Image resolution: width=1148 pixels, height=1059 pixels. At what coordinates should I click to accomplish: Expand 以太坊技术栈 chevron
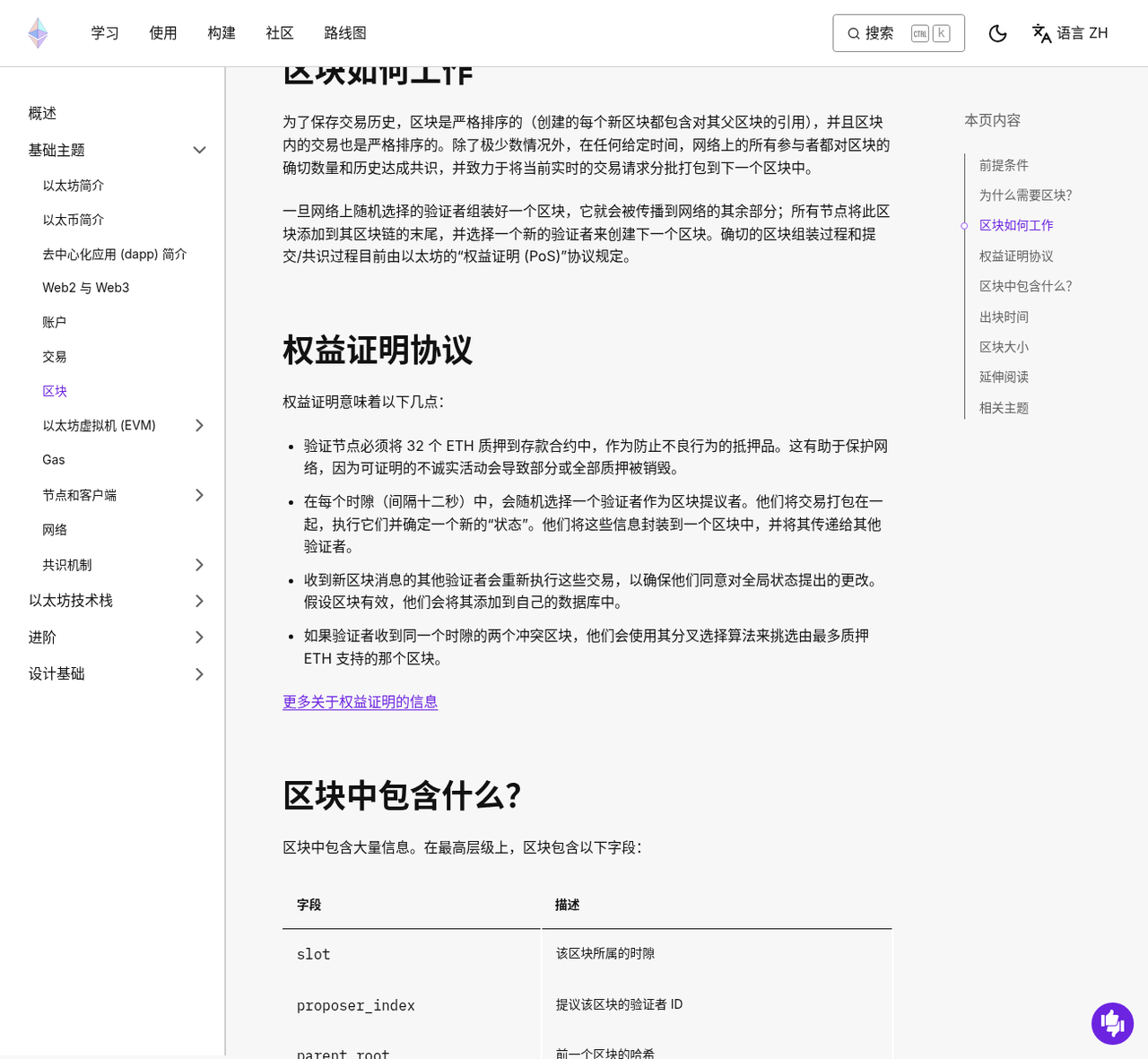pyautogui.click(x=199, y=601)
